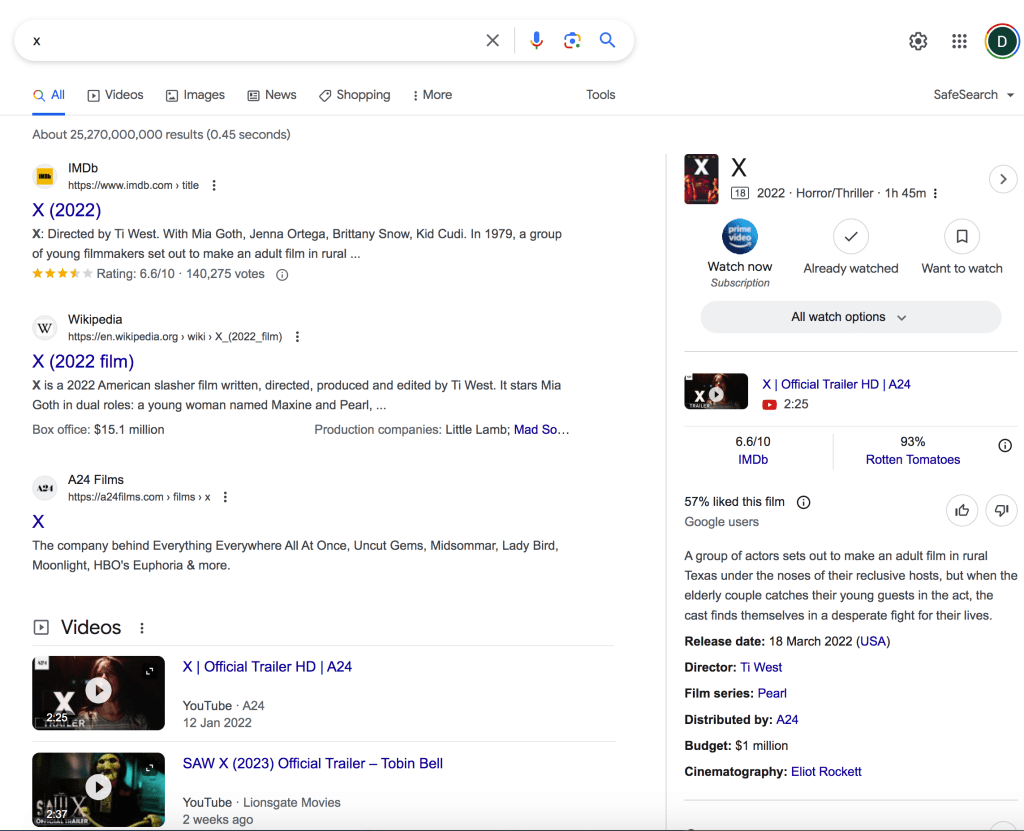Open the SafeSearch dropdown
The height and width of the screenshot is (831, 1024).
(x=973, y=94)
